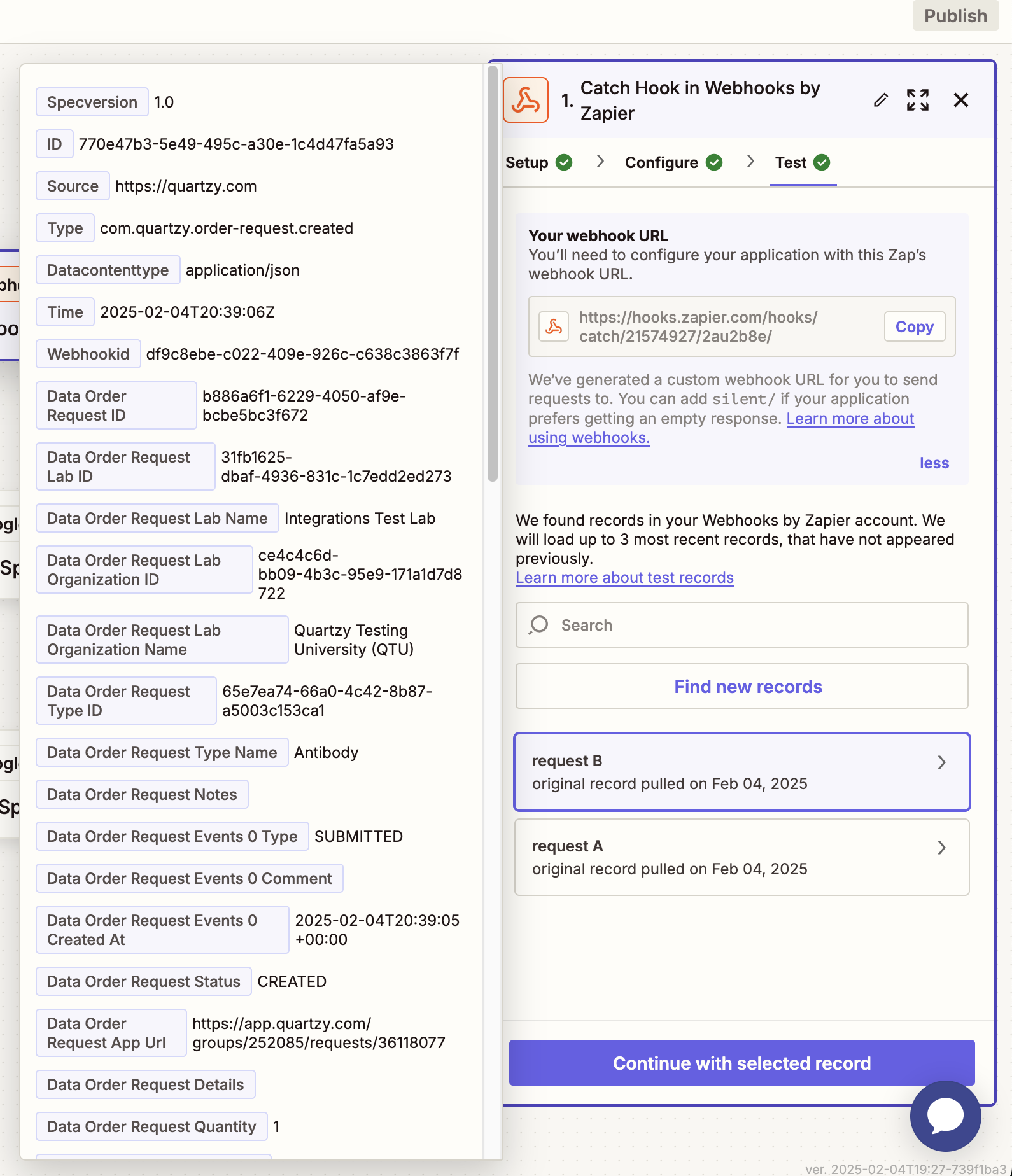Click Data Order Request Events 0 Created At
Viewport: 1012px width, 1176px height.
[x=162, y=930]
